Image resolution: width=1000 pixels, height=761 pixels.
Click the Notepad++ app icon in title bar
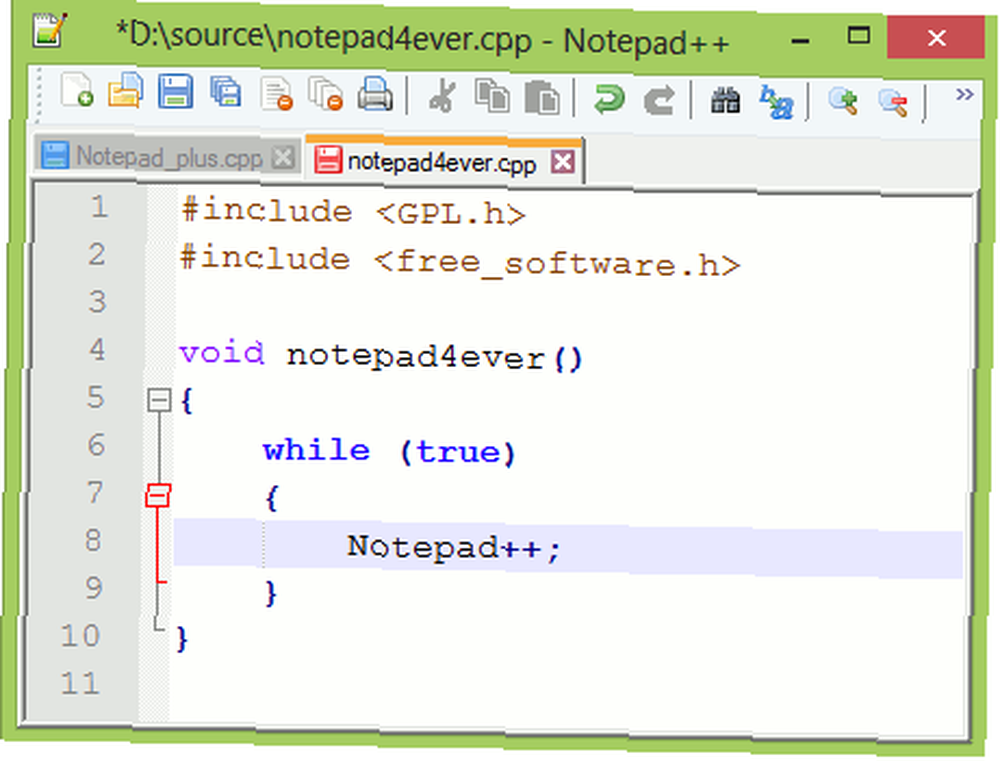tap(48, 31)
